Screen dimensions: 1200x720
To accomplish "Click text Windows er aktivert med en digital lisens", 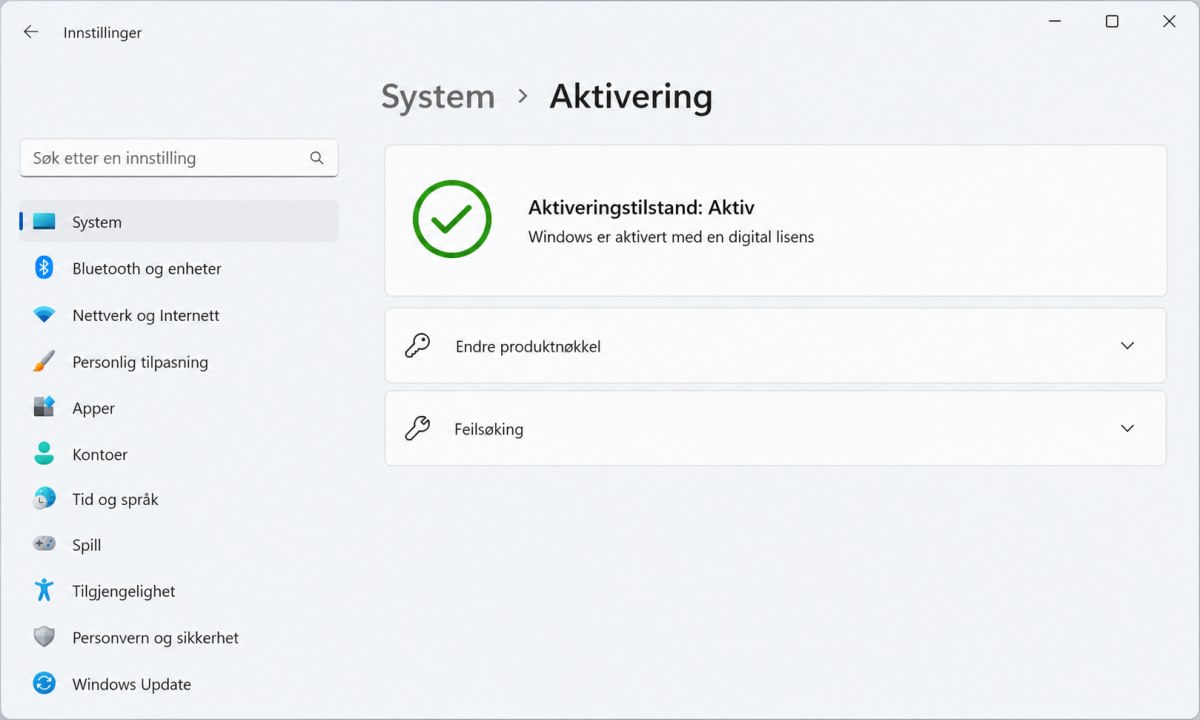I will [671, 237].
